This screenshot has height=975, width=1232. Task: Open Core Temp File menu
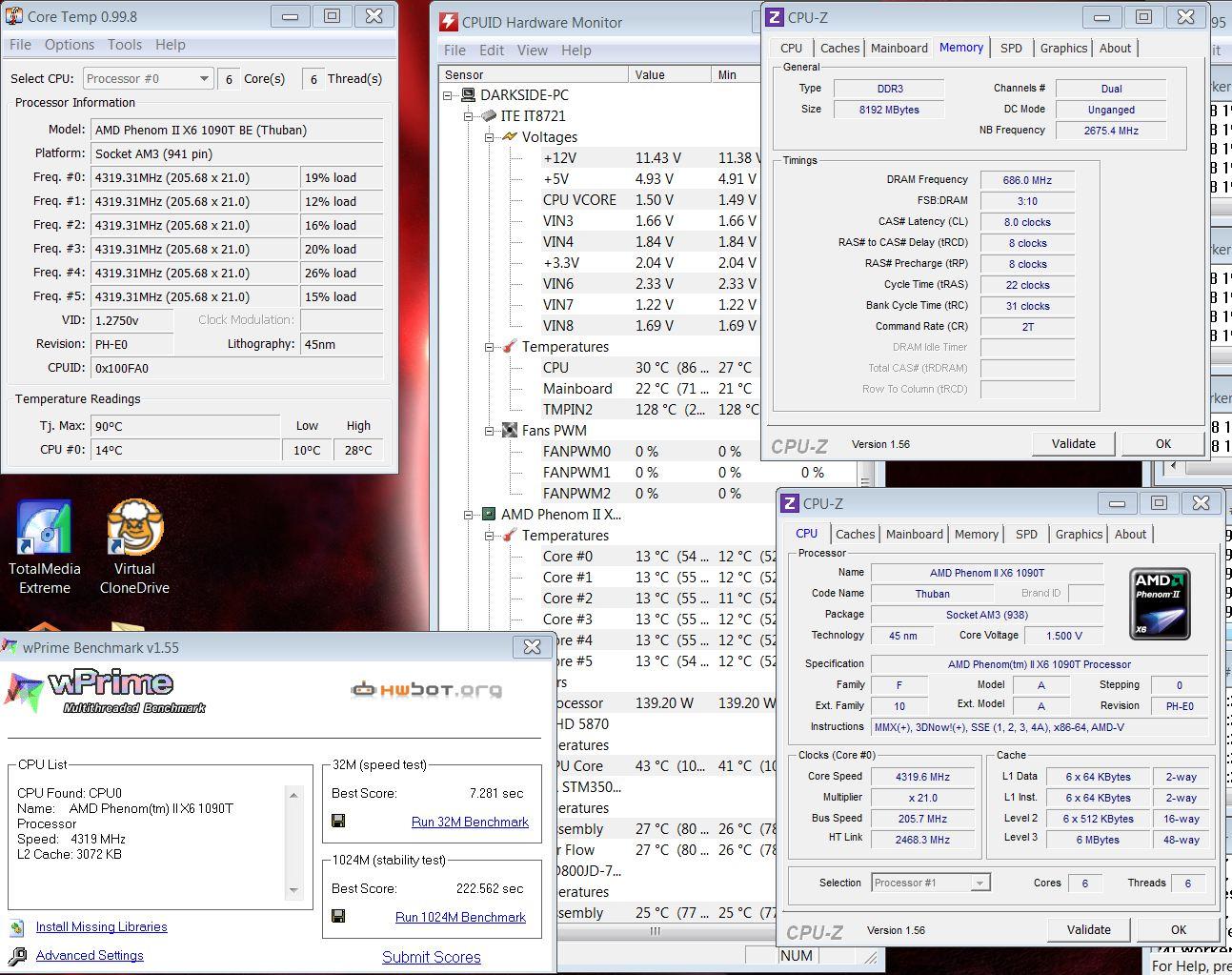point(20,45)
